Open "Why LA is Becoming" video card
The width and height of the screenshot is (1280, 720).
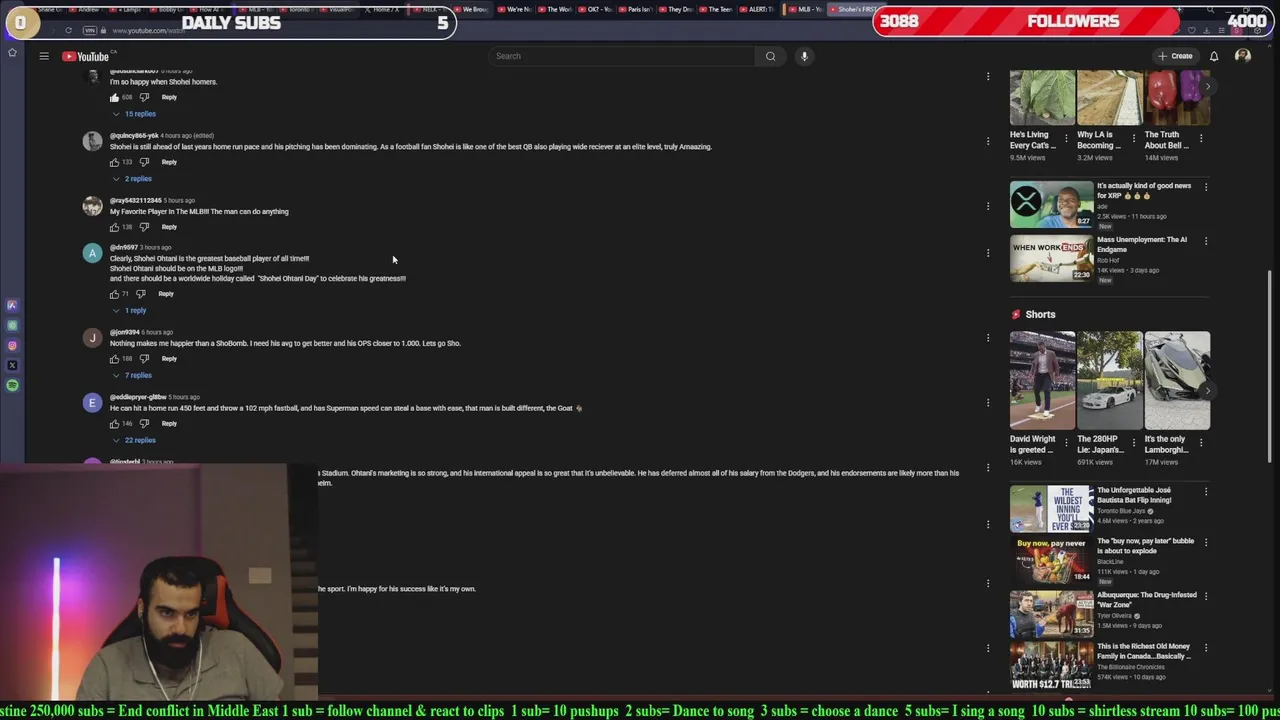click(1110, 115)
